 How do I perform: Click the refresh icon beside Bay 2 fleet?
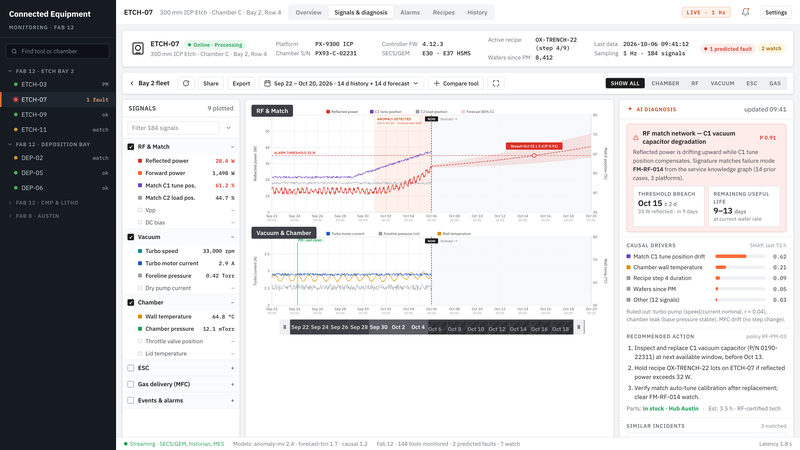click(x=186, y=83)
